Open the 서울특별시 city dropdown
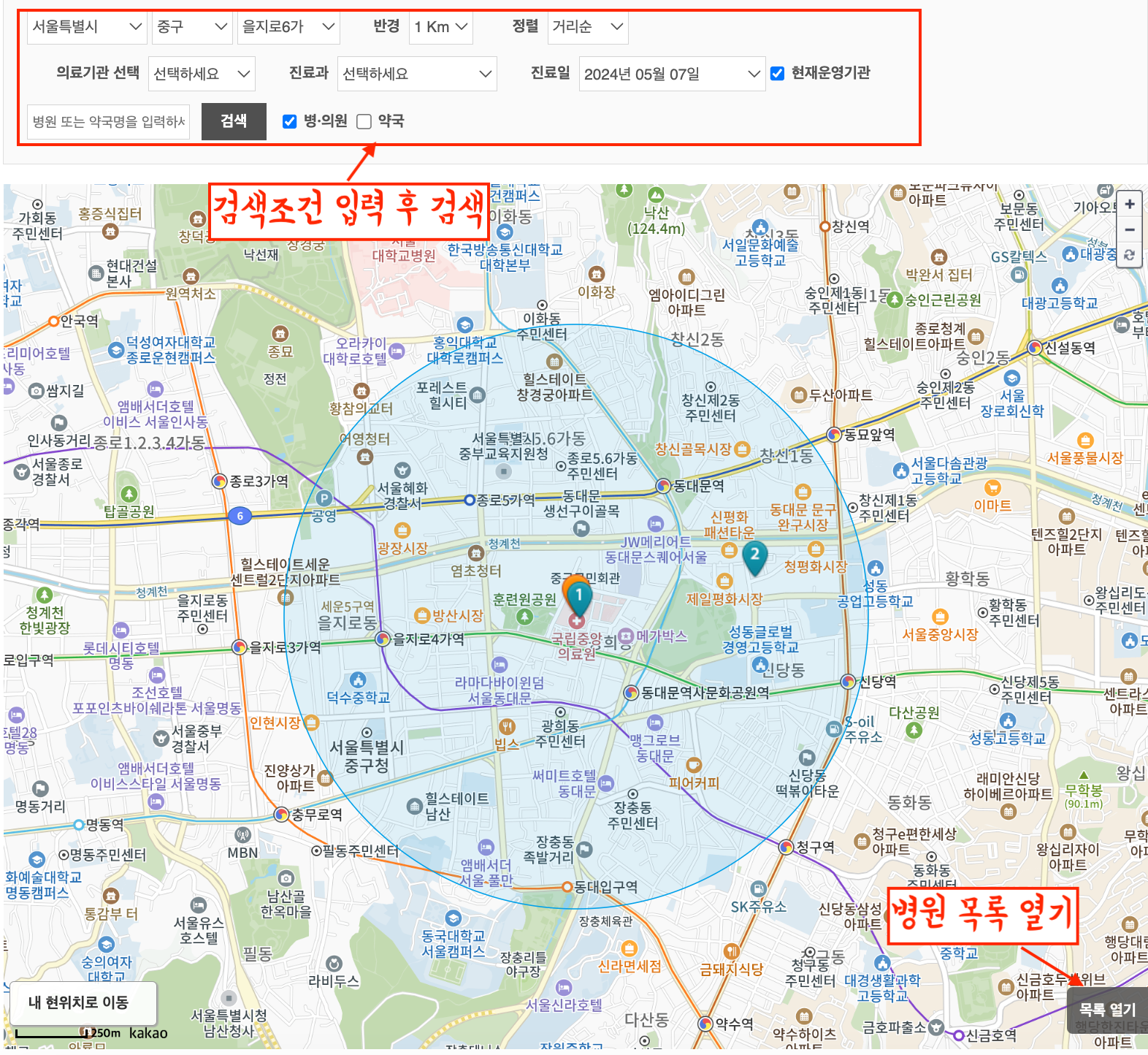This screenshot has width=1148, height=1055. (88, 27)
